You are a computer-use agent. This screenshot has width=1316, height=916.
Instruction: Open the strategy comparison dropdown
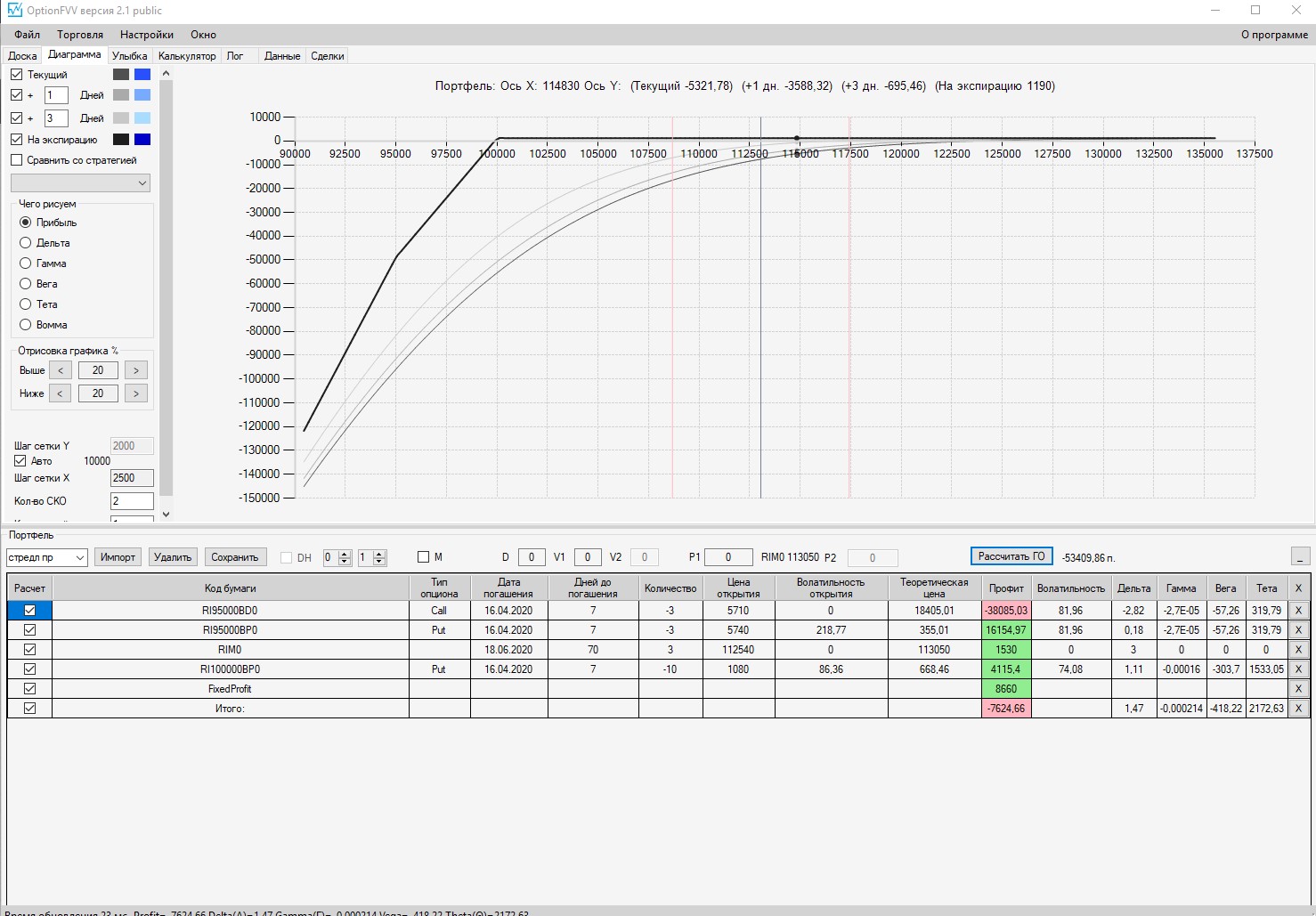pos(80,183)
